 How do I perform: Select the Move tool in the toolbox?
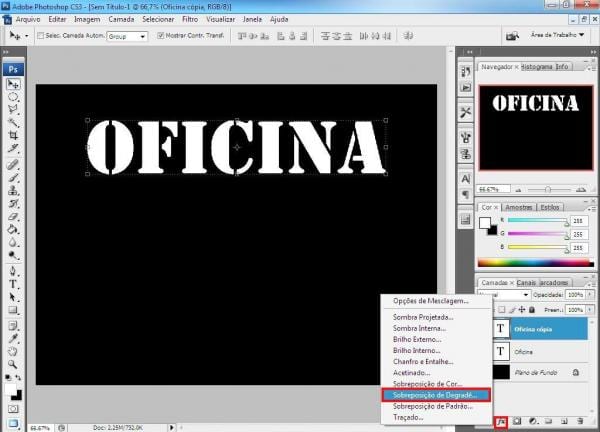coord(13,84)
